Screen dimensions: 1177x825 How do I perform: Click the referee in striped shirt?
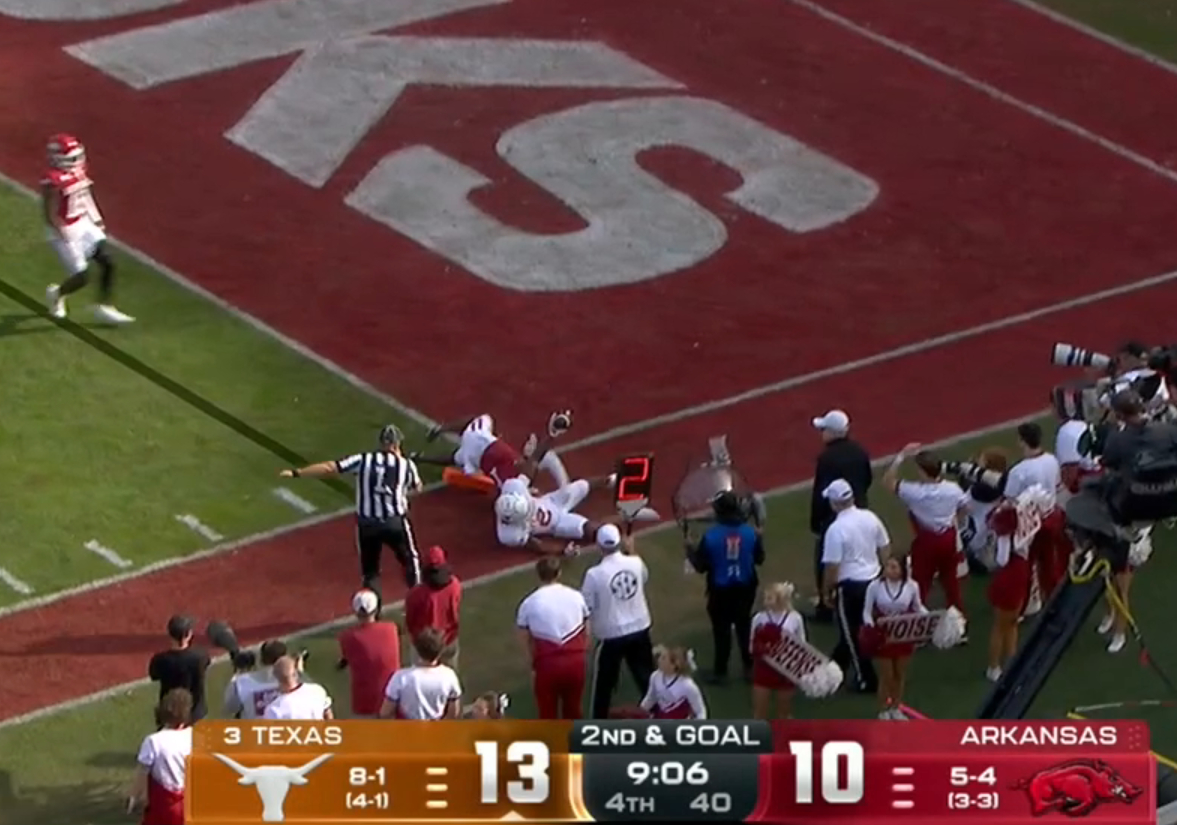tap(378, 505)
